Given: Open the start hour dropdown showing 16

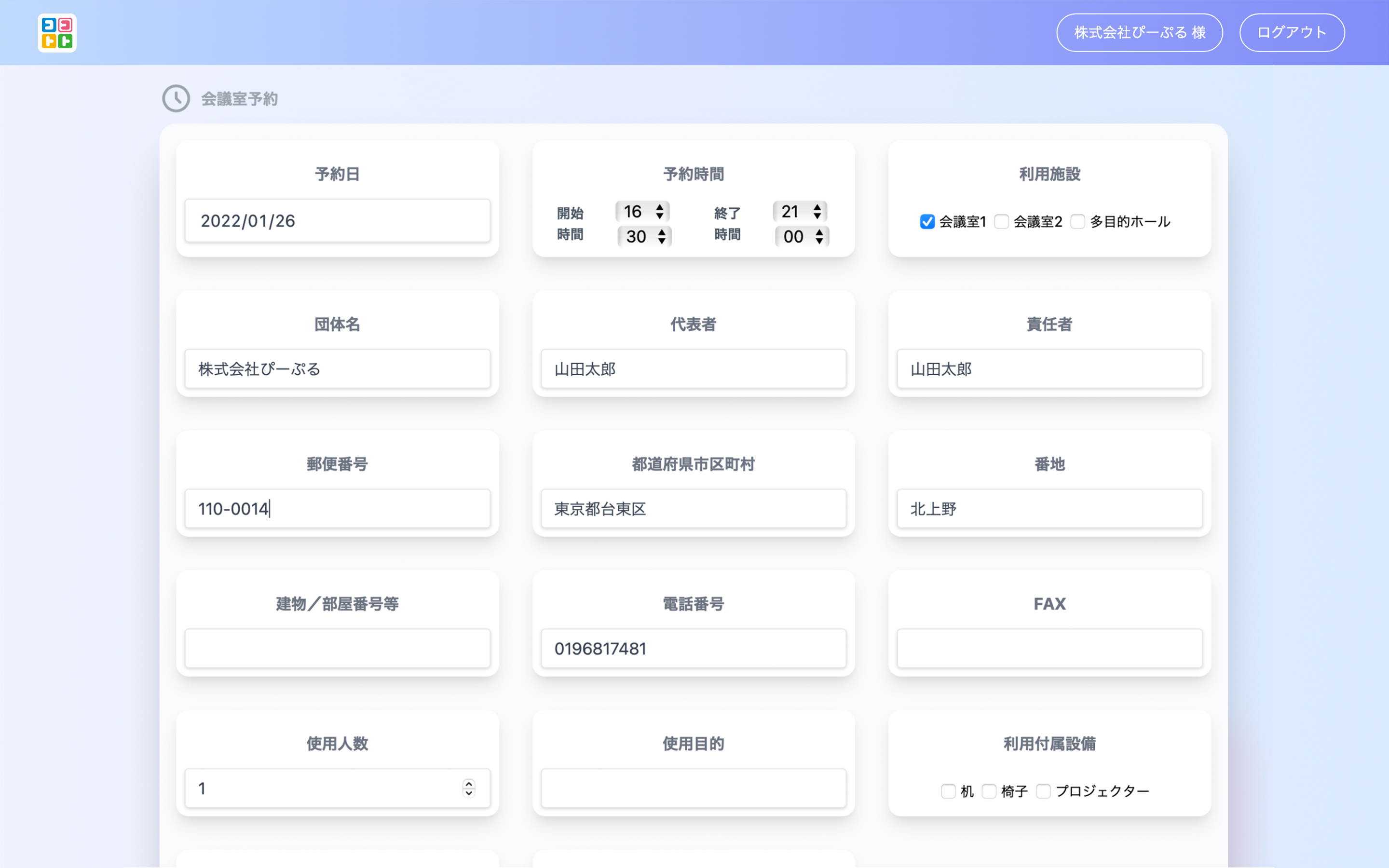Looking at the screenshot, I should 643,211.
